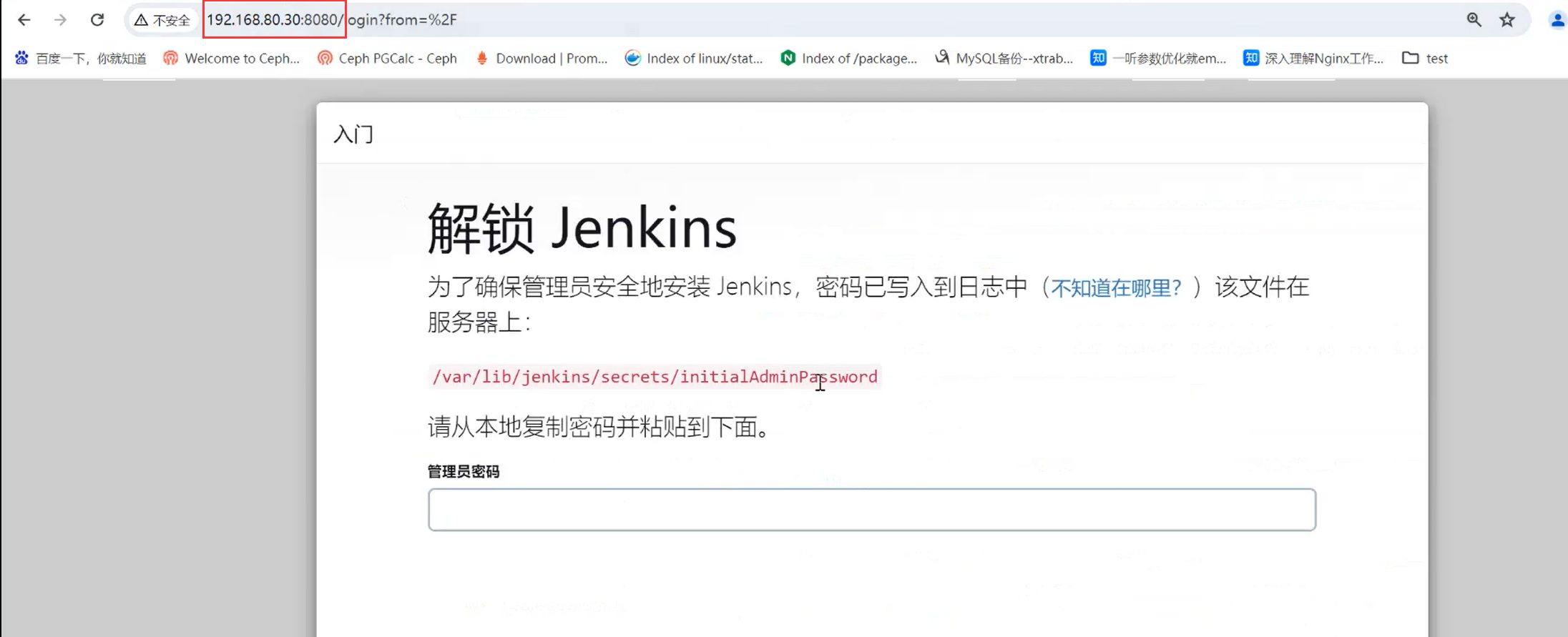
Task: Click the 管理员密码 field label
Action: click(x=464, y=472)
